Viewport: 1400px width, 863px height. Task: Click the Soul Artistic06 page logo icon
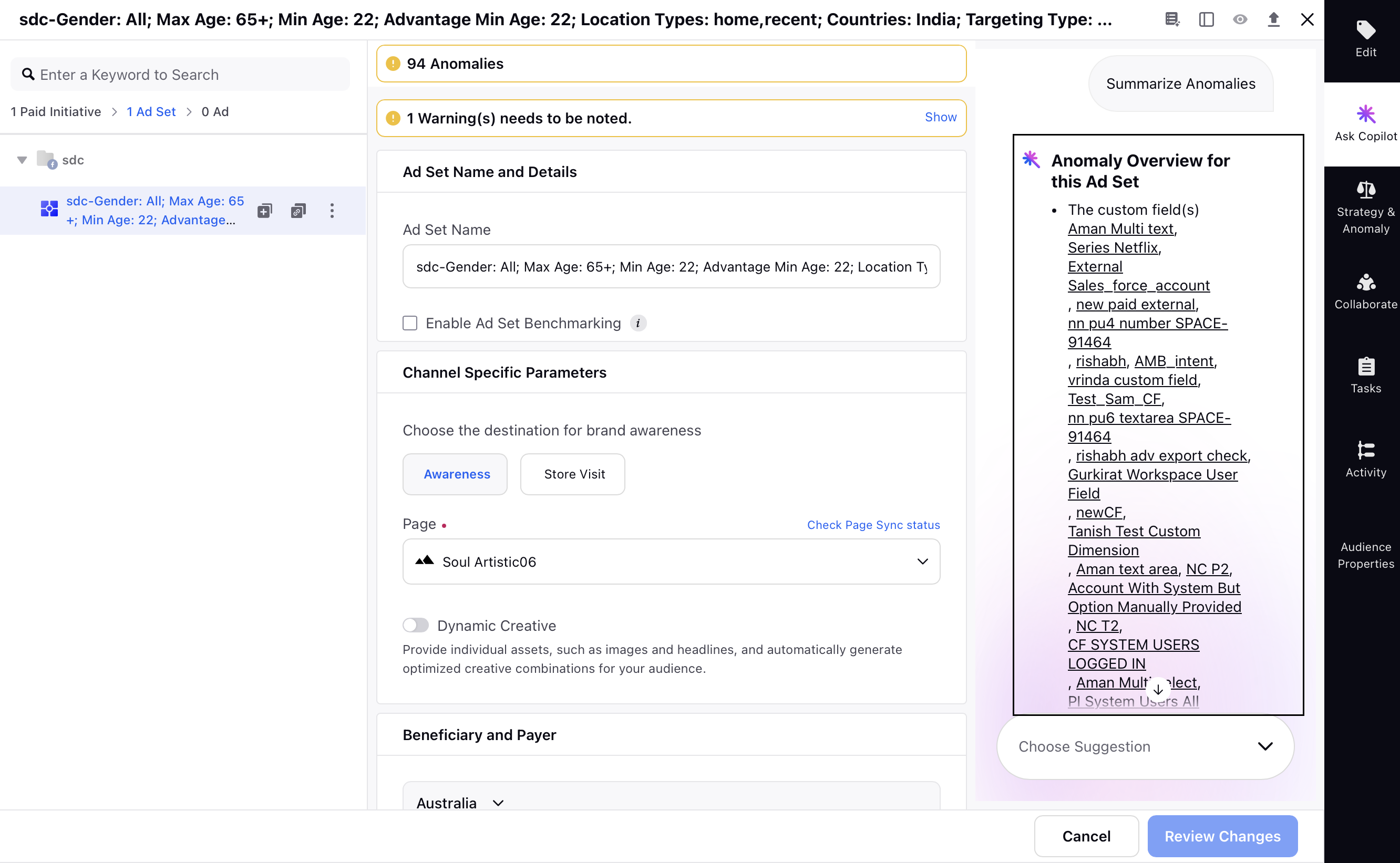click(x=424, y=561)
